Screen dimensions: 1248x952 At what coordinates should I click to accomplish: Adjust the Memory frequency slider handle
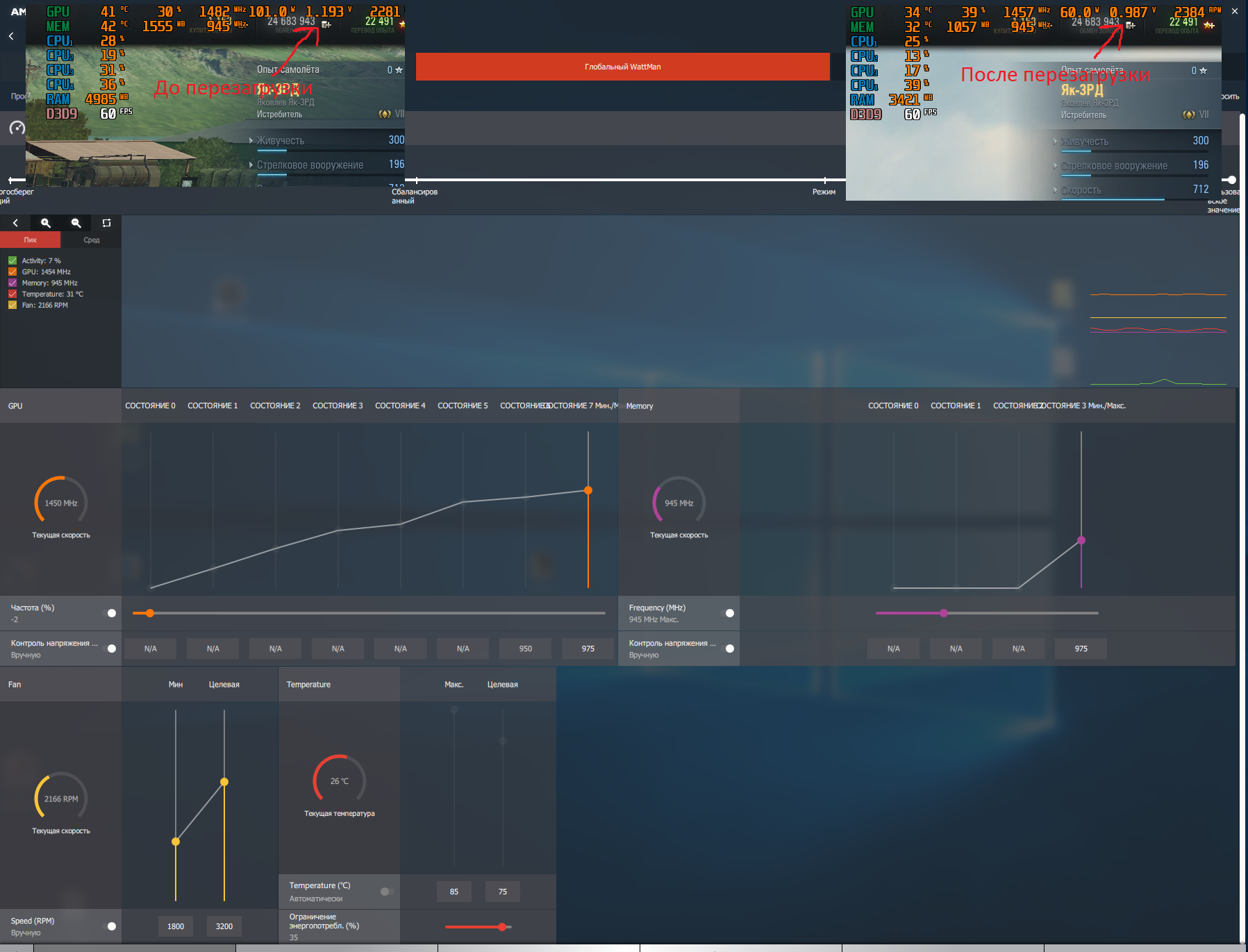pos(944,613)
